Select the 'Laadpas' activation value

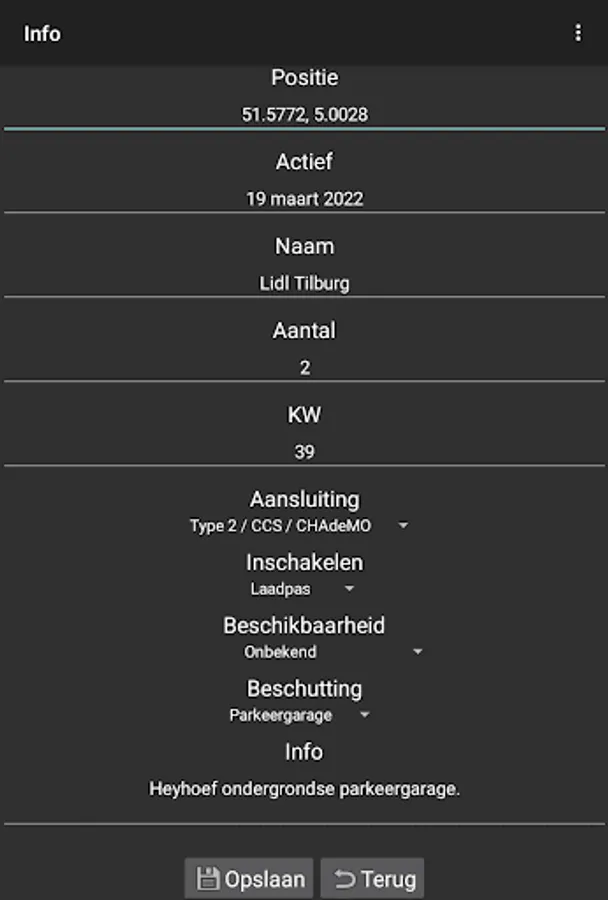pyautogui.click(x=280, y=589)
